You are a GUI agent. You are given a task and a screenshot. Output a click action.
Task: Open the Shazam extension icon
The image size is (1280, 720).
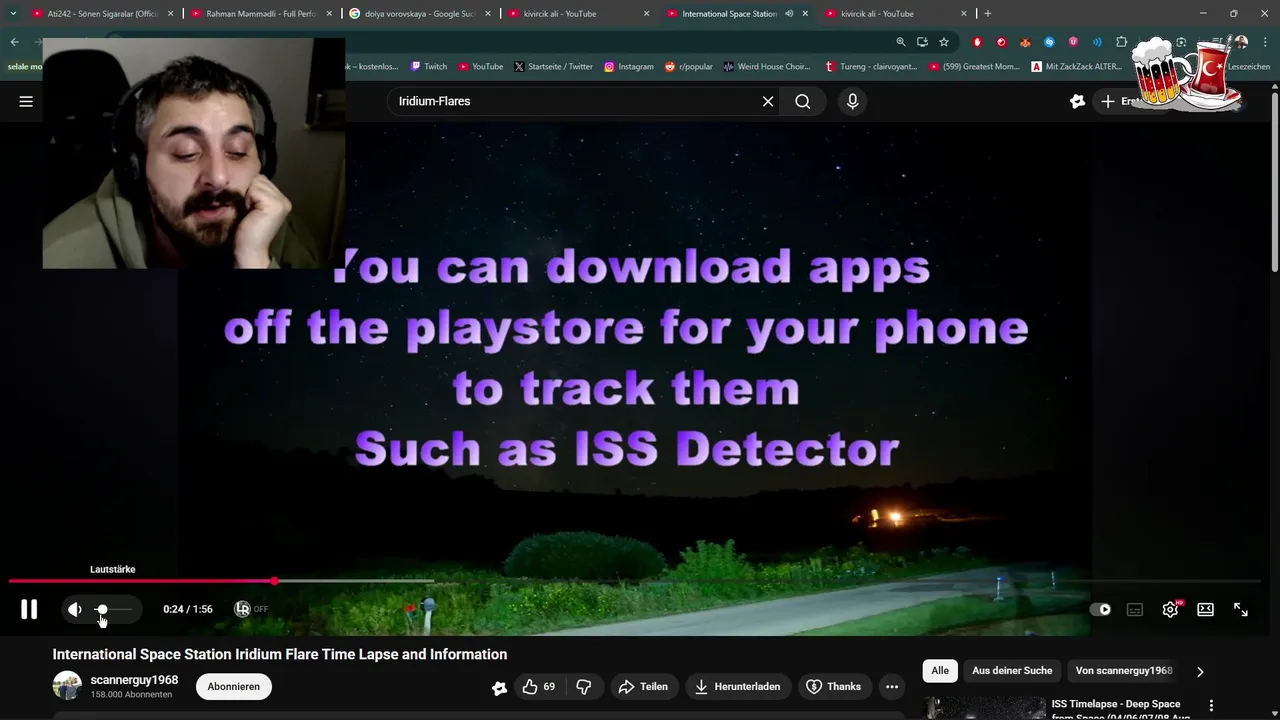point(1049,42)
